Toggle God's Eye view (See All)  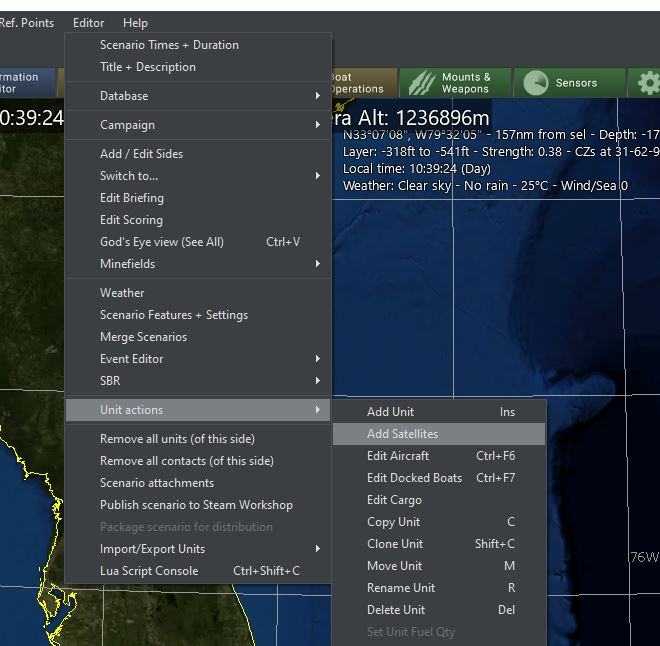tap(198, 242)
